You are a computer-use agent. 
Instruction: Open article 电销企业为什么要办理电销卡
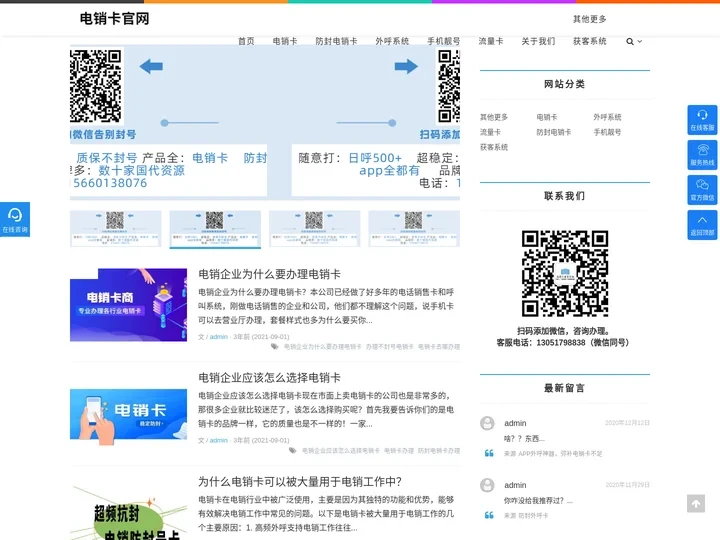tap(270, 274)
